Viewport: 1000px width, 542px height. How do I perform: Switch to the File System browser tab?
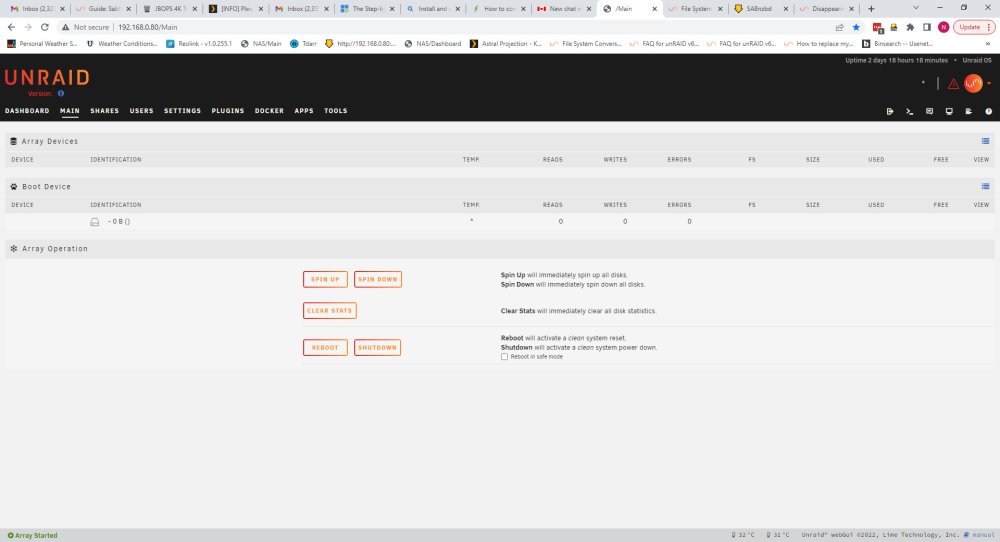click(695, 8)
